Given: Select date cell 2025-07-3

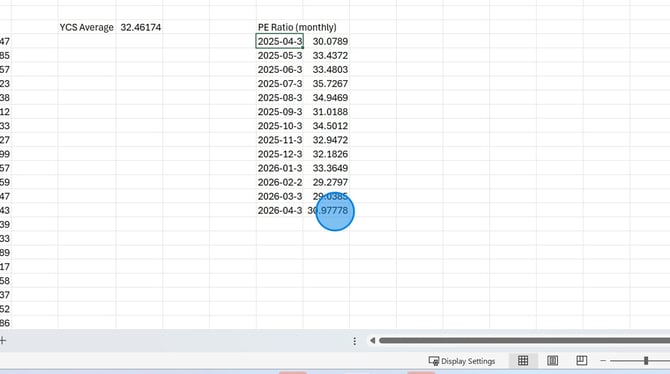Looking at the screenshot, I should (x=280, y=84).
